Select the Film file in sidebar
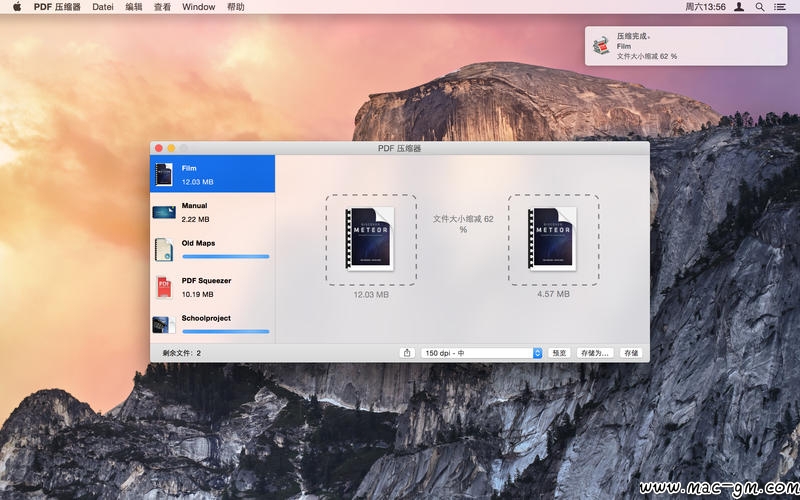This screenshot has width=800, height=500. [x=212, y=174]
